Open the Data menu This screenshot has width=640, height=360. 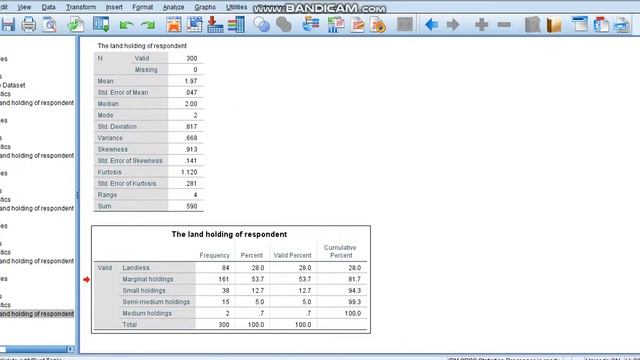48,7
